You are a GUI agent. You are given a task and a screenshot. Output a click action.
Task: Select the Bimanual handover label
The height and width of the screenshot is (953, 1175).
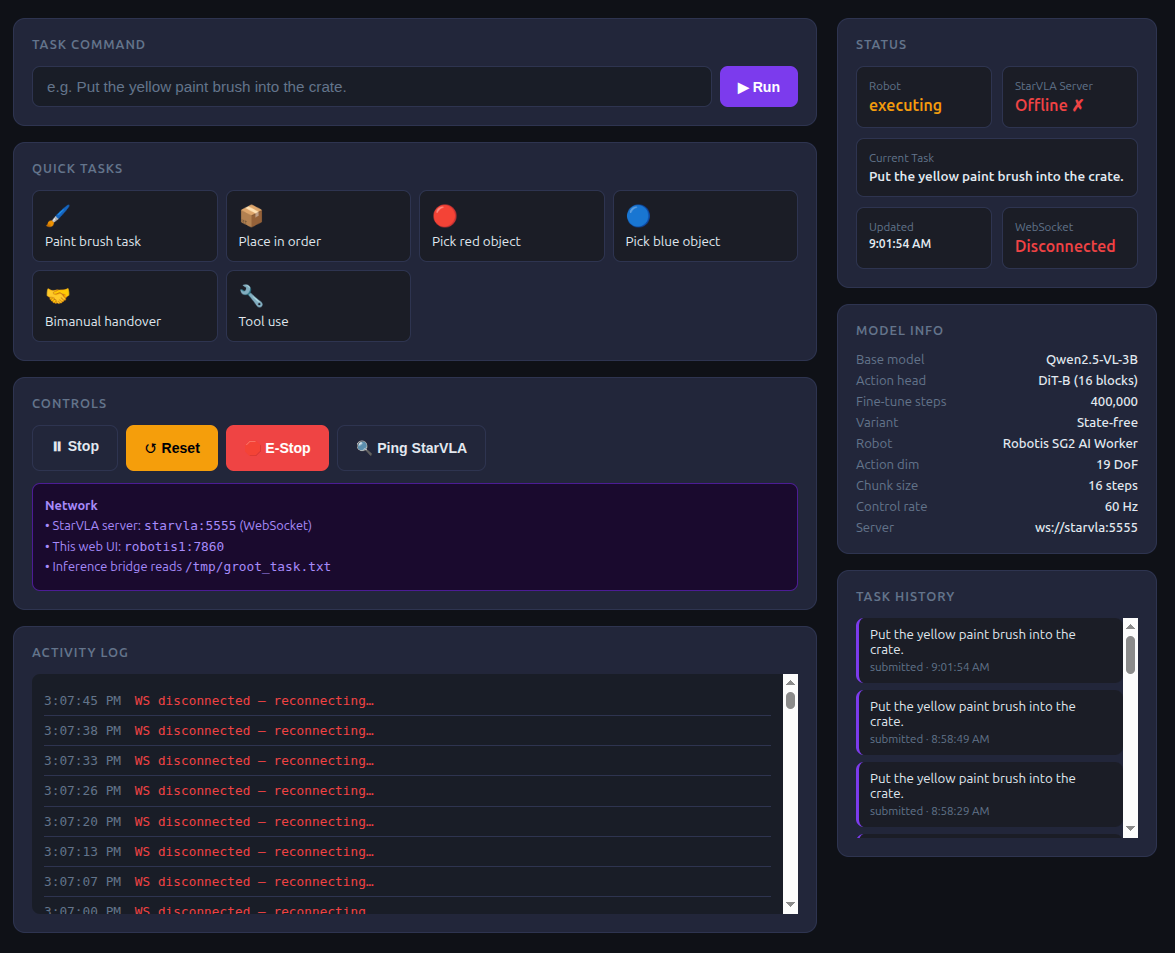(x=103, y=321)
